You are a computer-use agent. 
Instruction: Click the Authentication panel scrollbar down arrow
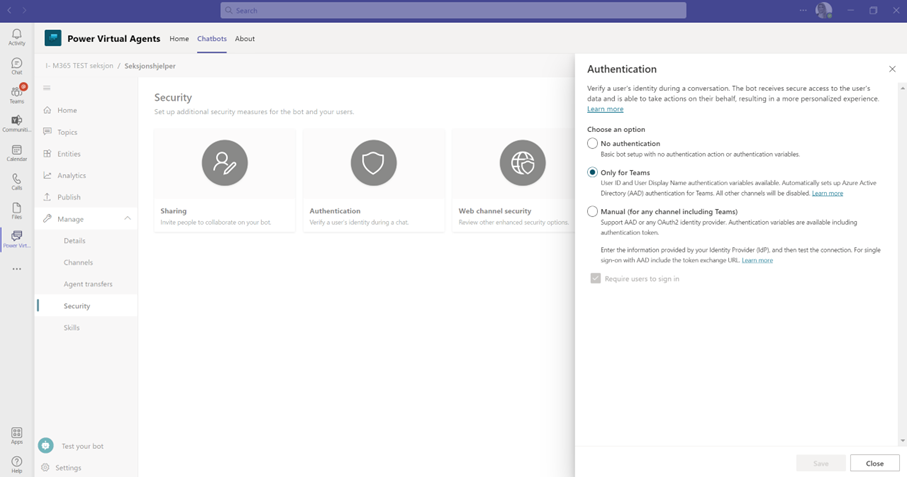coord(902,441)
